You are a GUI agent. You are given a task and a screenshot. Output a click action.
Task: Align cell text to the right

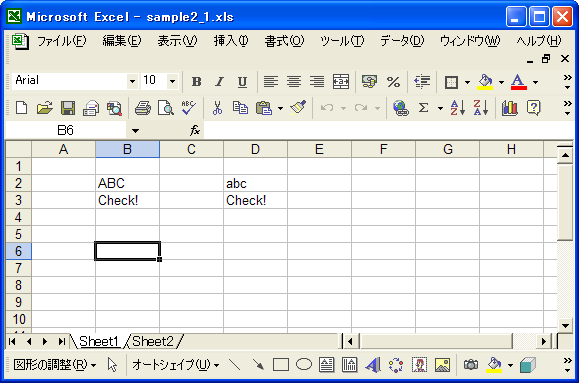coord(317,82)
